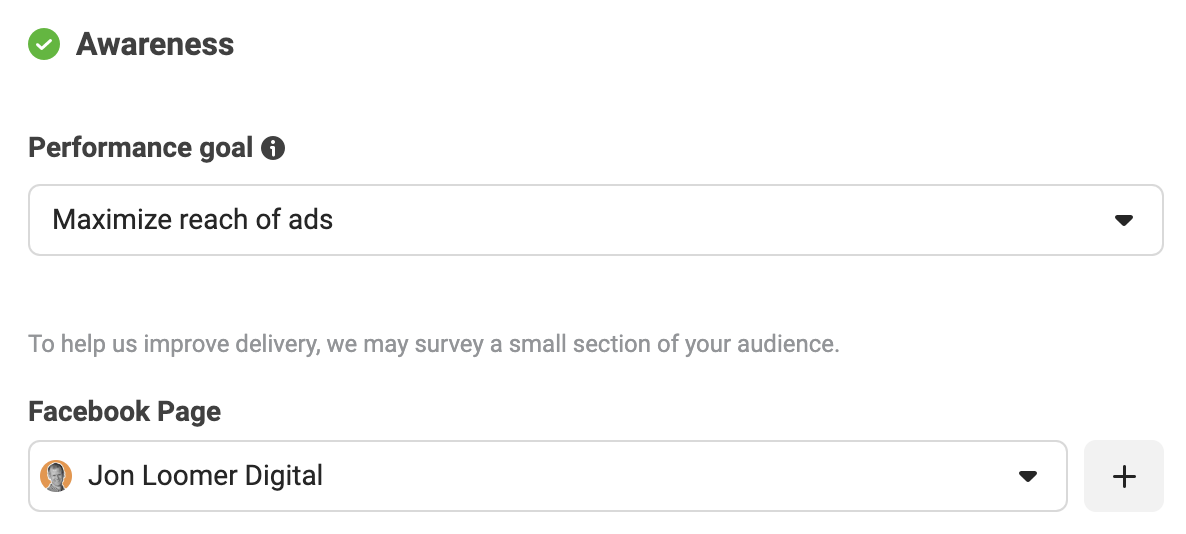The image size is (1186, 534).
Task: Click the "Jon Loomer Digital" page name
Action: 206,476
